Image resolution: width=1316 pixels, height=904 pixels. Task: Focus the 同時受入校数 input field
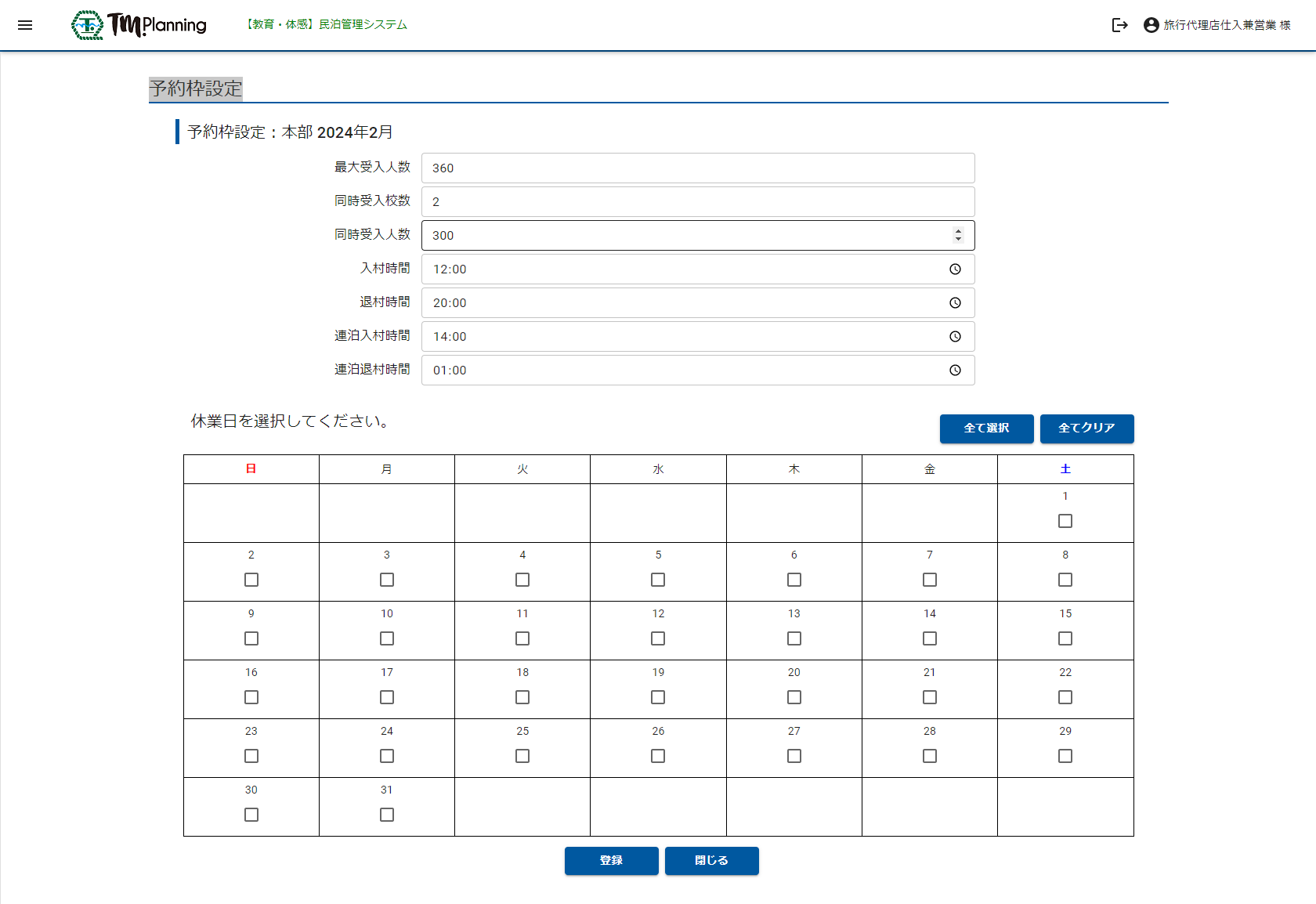click(697, 202)
